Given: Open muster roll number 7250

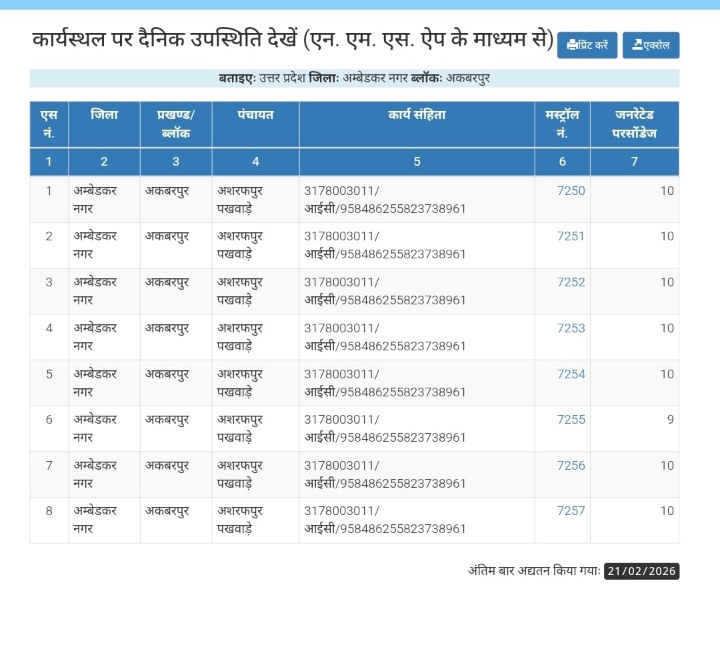Looking at the screenshot, I should (571, 191).
